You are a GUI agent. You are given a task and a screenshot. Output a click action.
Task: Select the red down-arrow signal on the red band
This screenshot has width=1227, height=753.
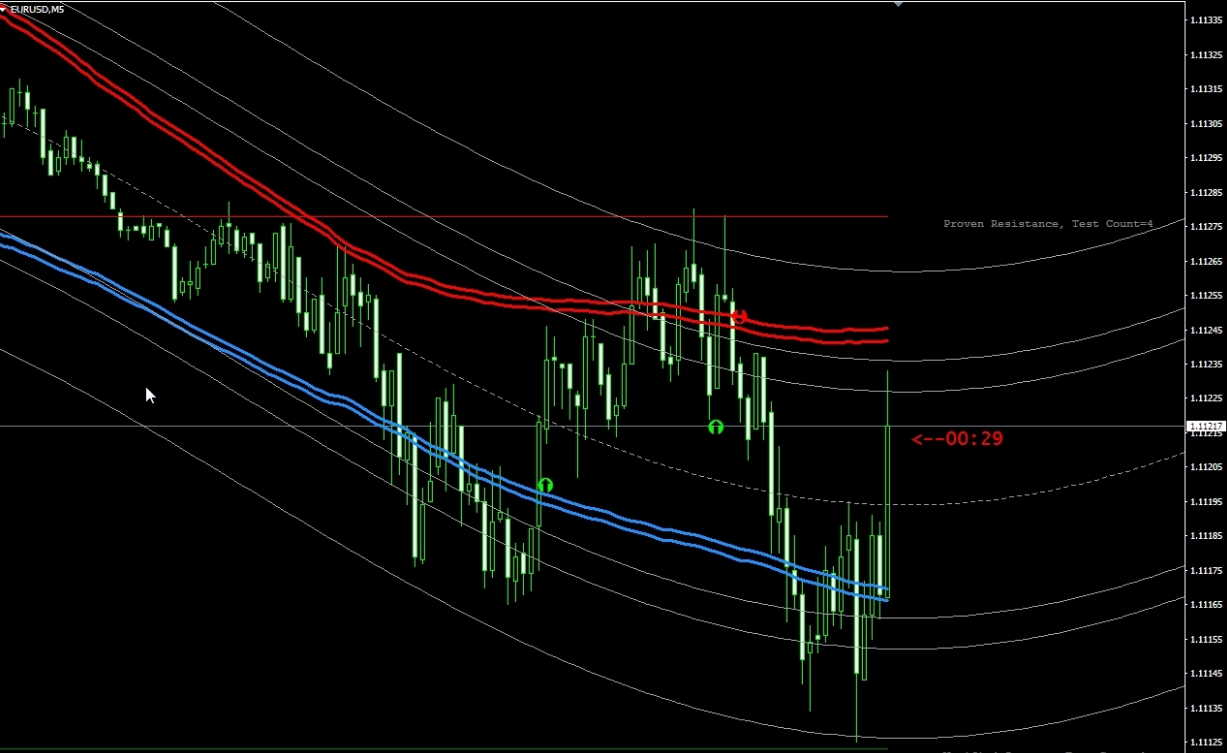738,316
